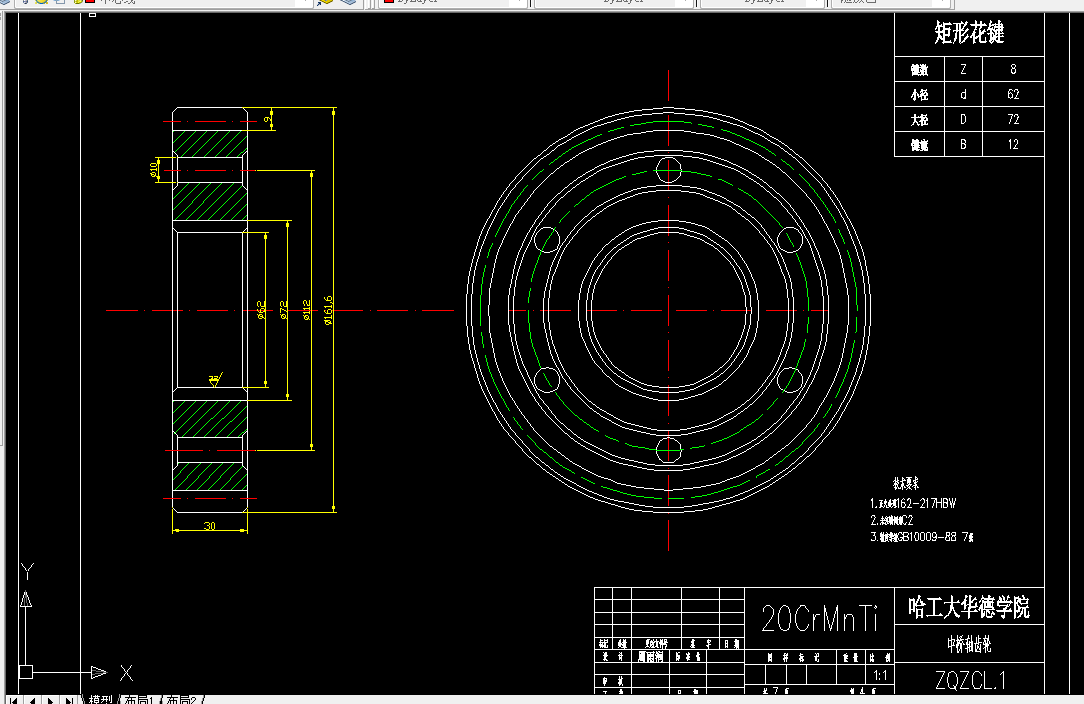Click the UCS icon Y axis label

(x=27, y=571)
